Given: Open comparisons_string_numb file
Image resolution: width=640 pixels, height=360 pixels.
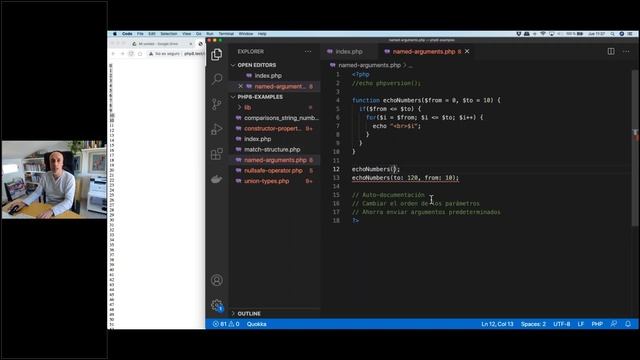Looking at the screenshot, I should 281,118.
